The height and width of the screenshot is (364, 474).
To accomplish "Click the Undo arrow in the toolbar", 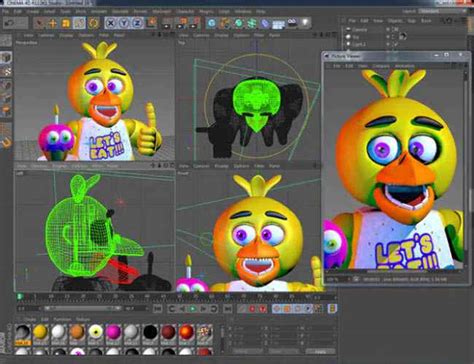I will [x=10, y=23].
